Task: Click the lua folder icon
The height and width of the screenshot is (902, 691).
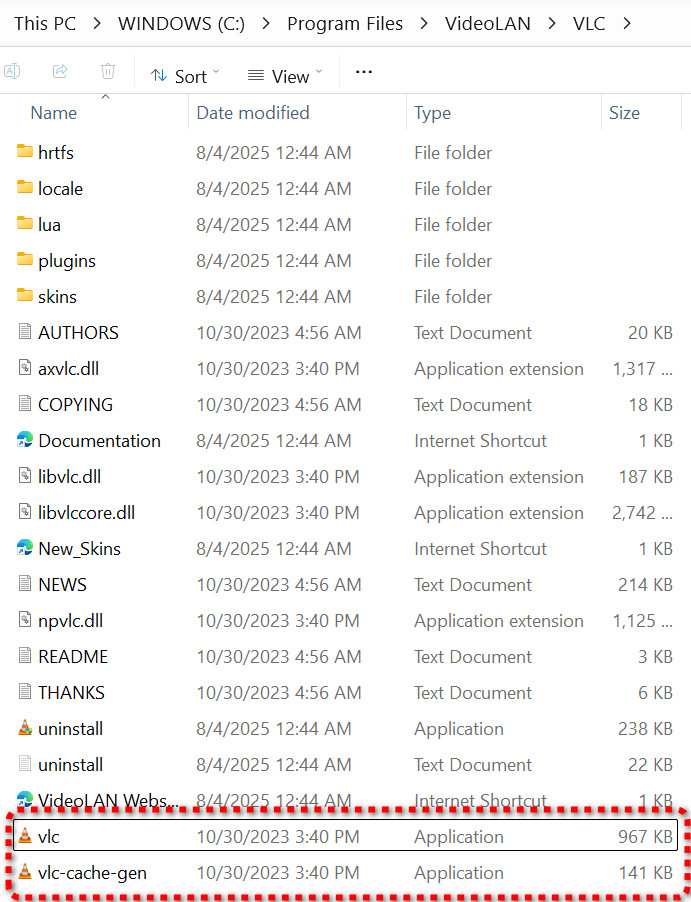Action: 25,224
